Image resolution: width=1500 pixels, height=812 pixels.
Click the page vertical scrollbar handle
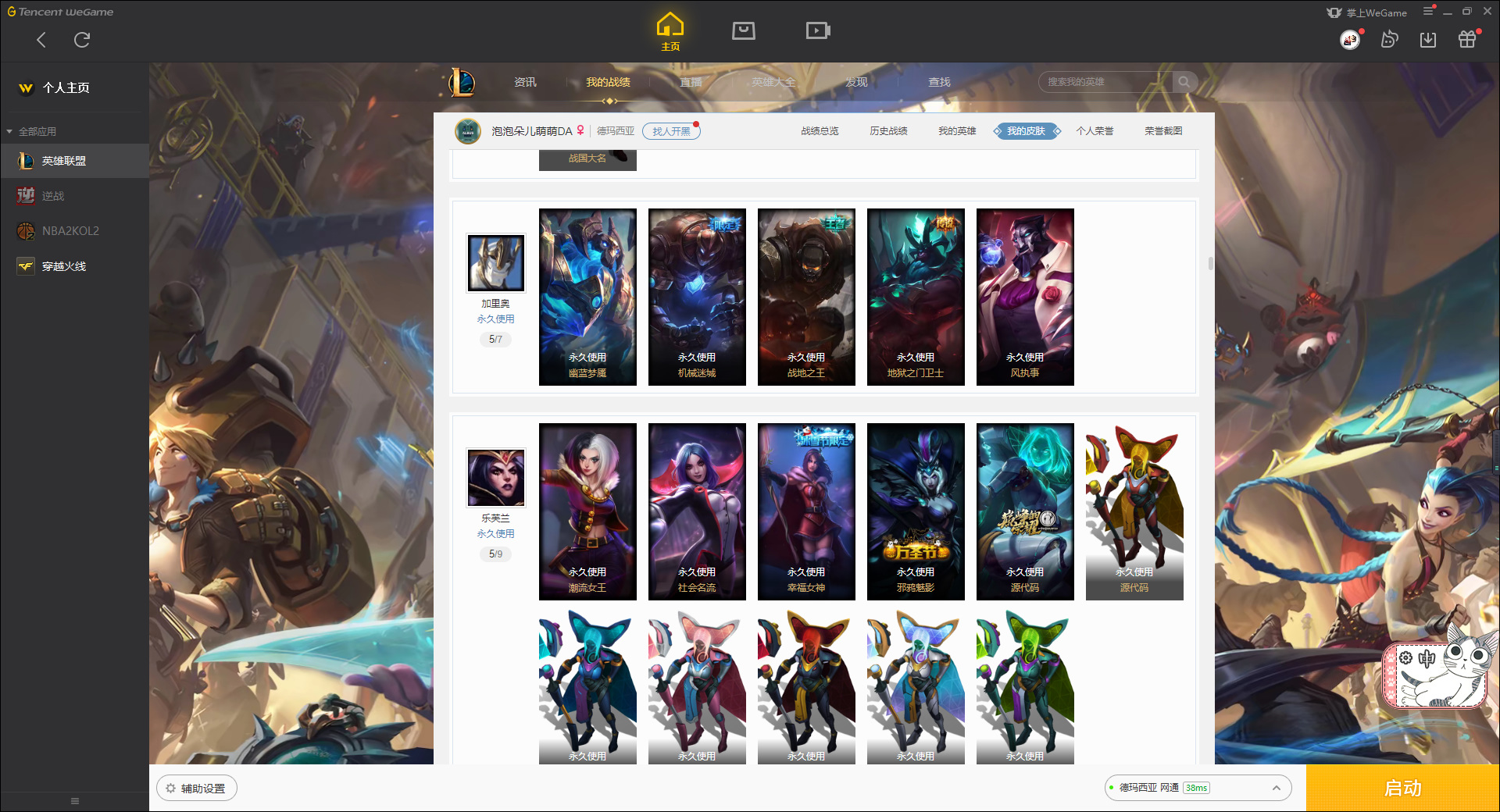[x=1210, y=264]
